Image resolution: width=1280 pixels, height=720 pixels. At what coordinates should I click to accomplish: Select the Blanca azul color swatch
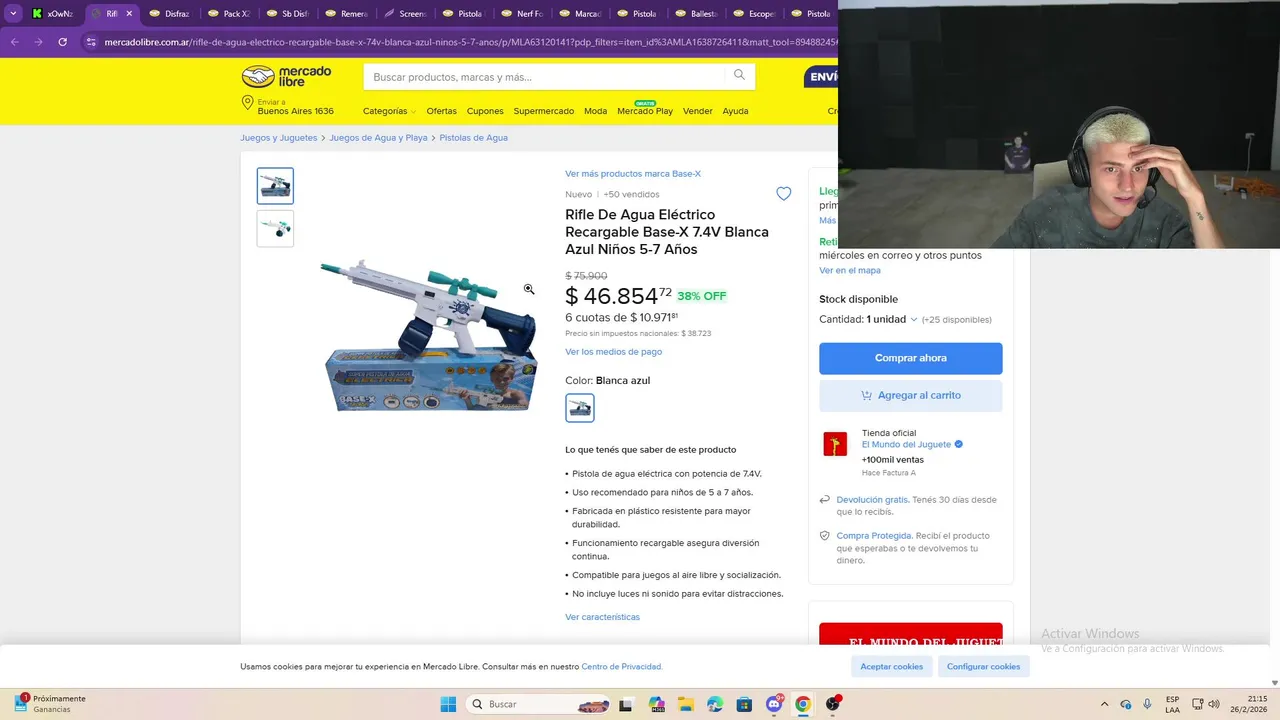[x=580, y=408]
